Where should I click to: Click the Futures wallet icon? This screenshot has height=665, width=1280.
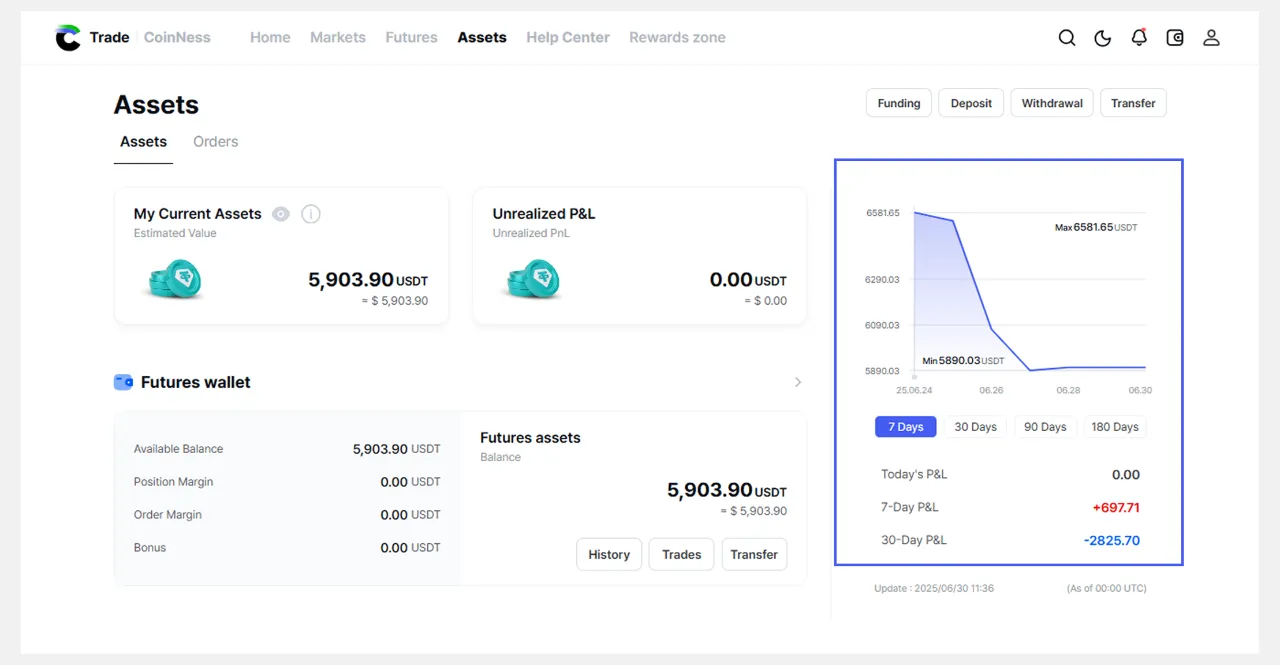pos(124,382)
